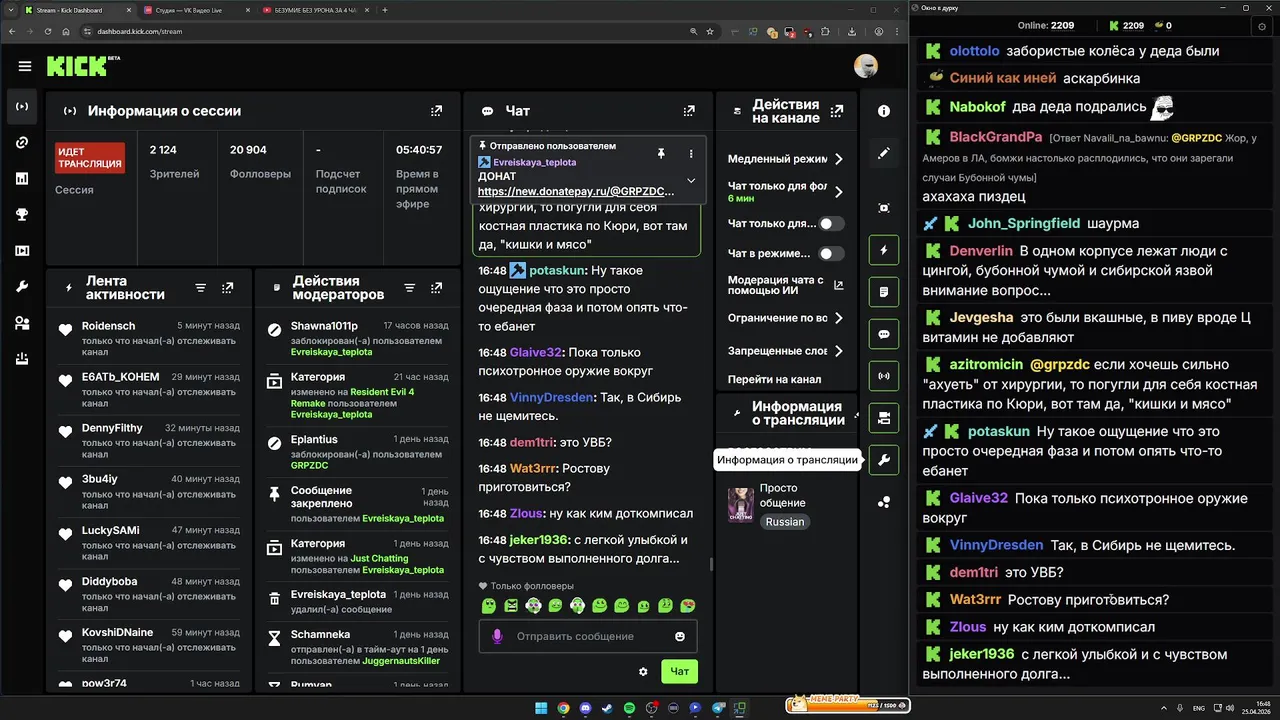Open the hamburger menu next to the Kick logo

(x=25, y=66)
